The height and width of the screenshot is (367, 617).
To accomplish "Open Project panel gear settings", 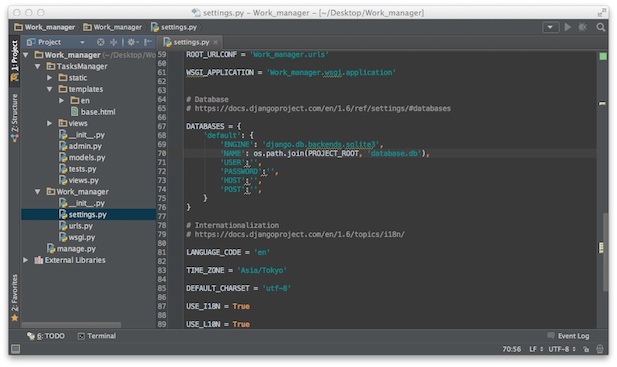I will (x=132, y=42).
